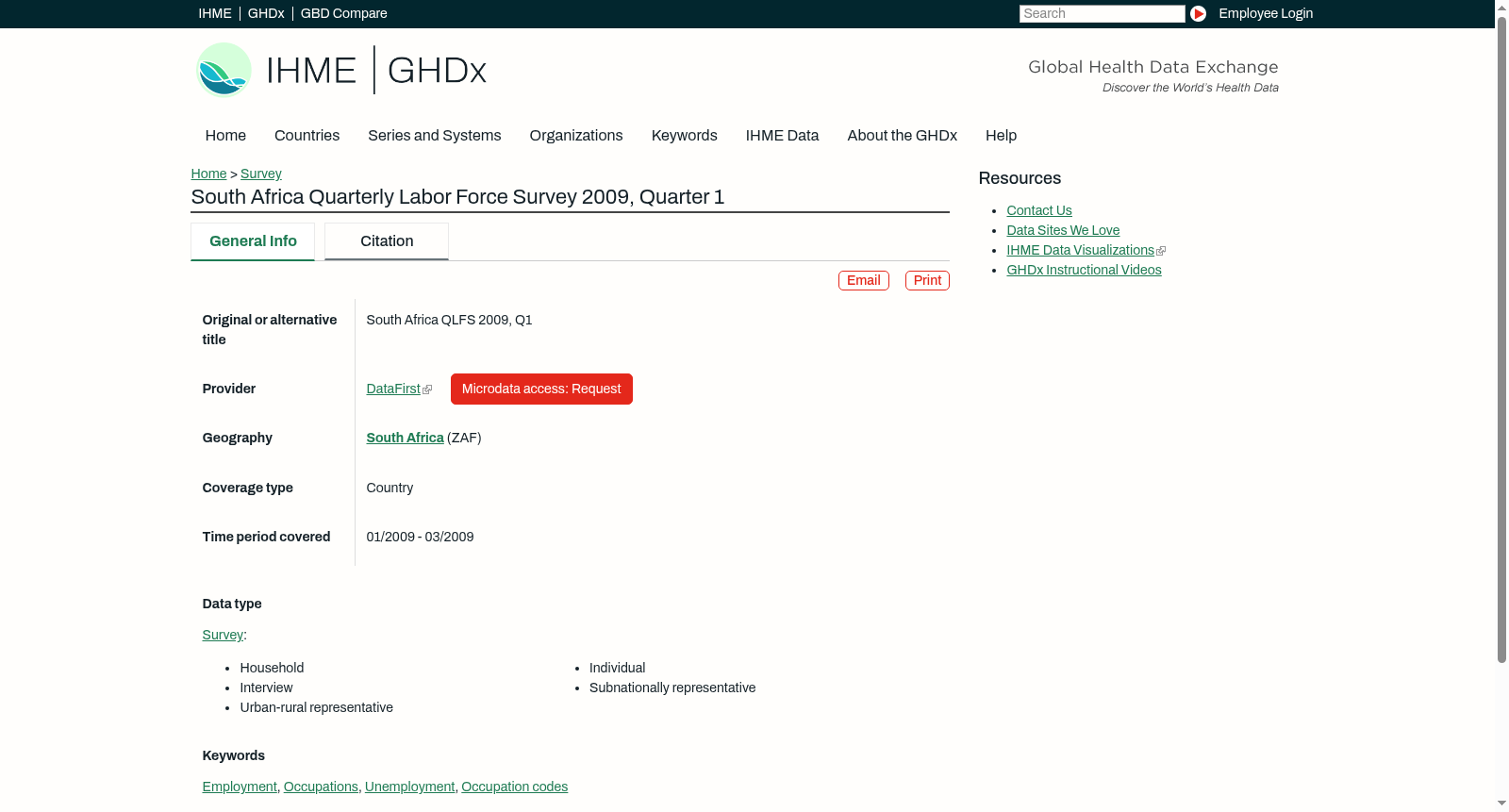Open GBD Compare in top bar
This screenshot has width=1509, height=812.
coord(343,13)
